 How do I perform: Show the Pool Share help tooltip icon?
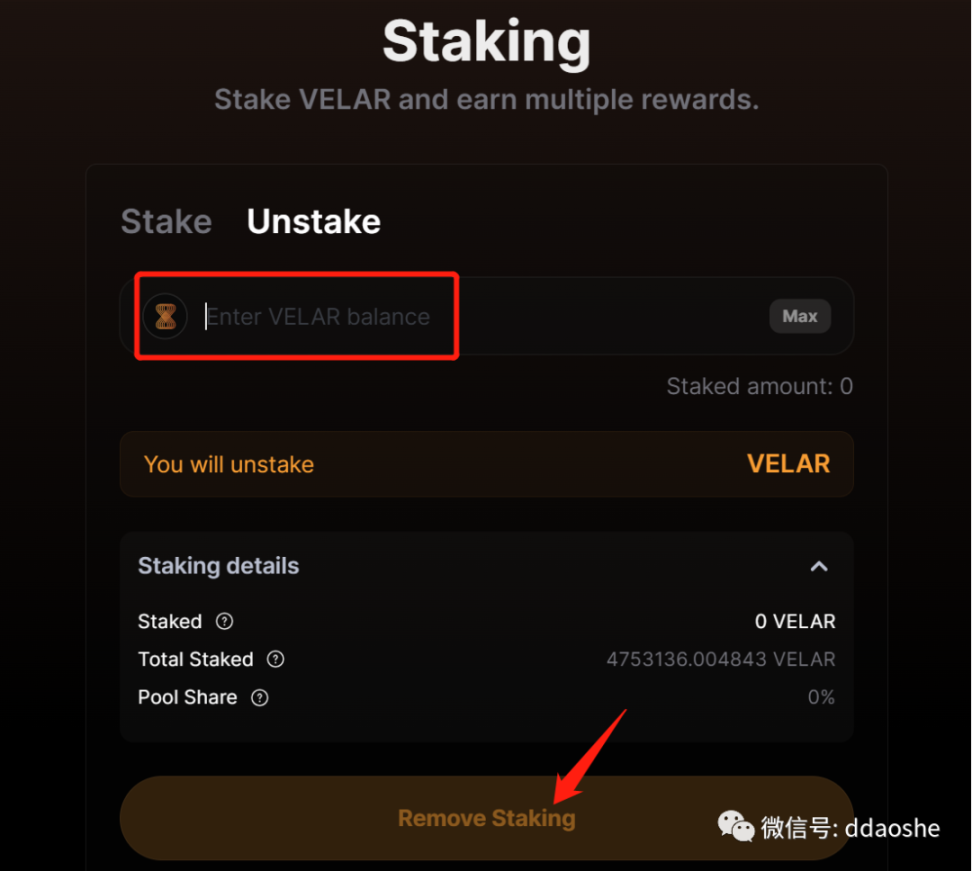260,698
